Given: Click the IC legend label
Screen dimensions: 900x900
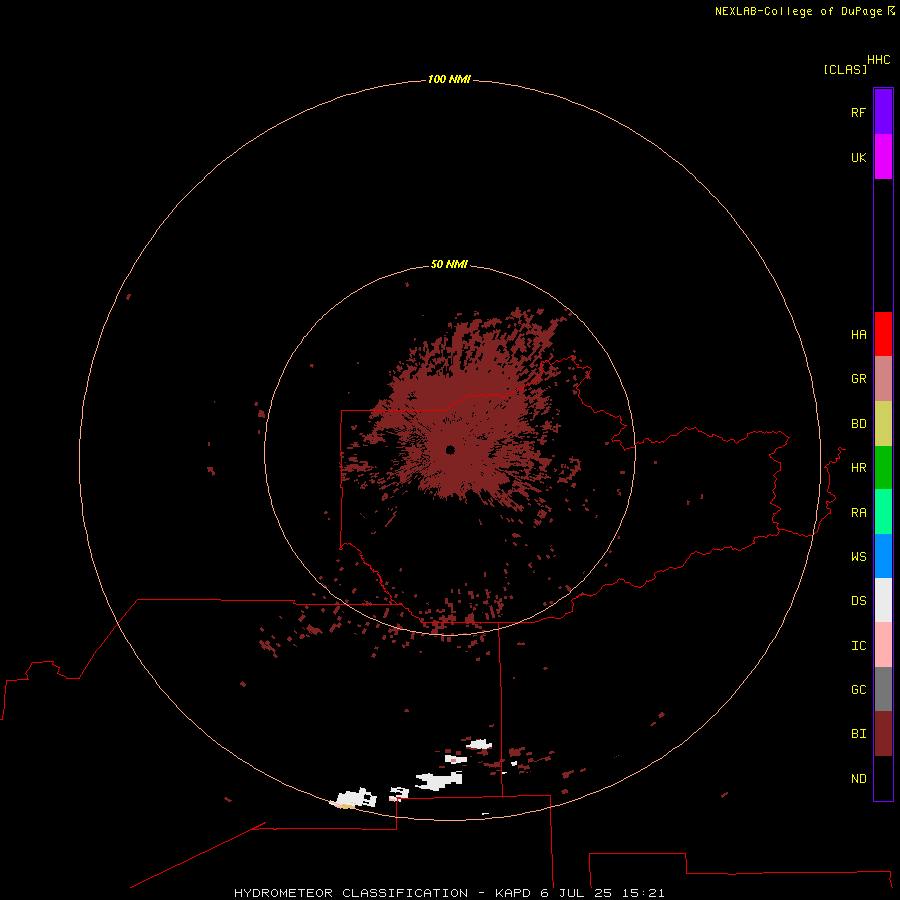Looking at the screenshot, I should tap(858, 646).
